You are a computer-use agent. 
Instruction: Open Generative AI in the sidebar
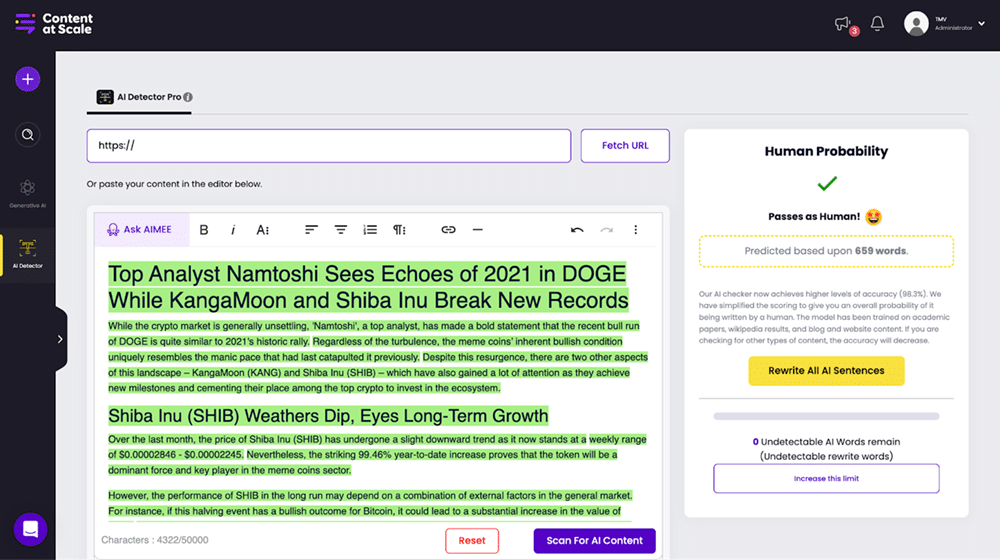(28, 192)
